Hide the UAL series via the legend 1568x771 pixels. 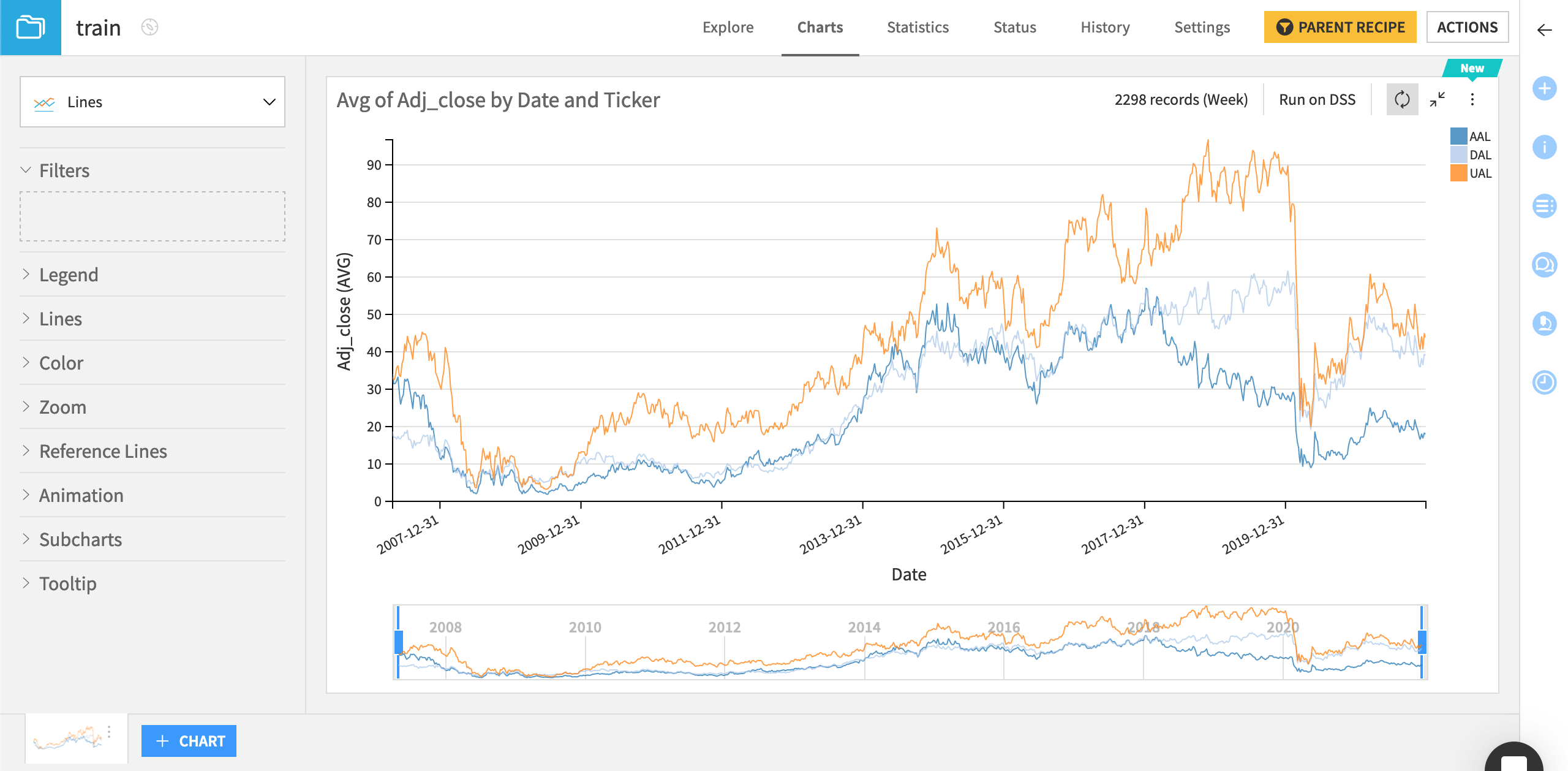pos(1479,173)
